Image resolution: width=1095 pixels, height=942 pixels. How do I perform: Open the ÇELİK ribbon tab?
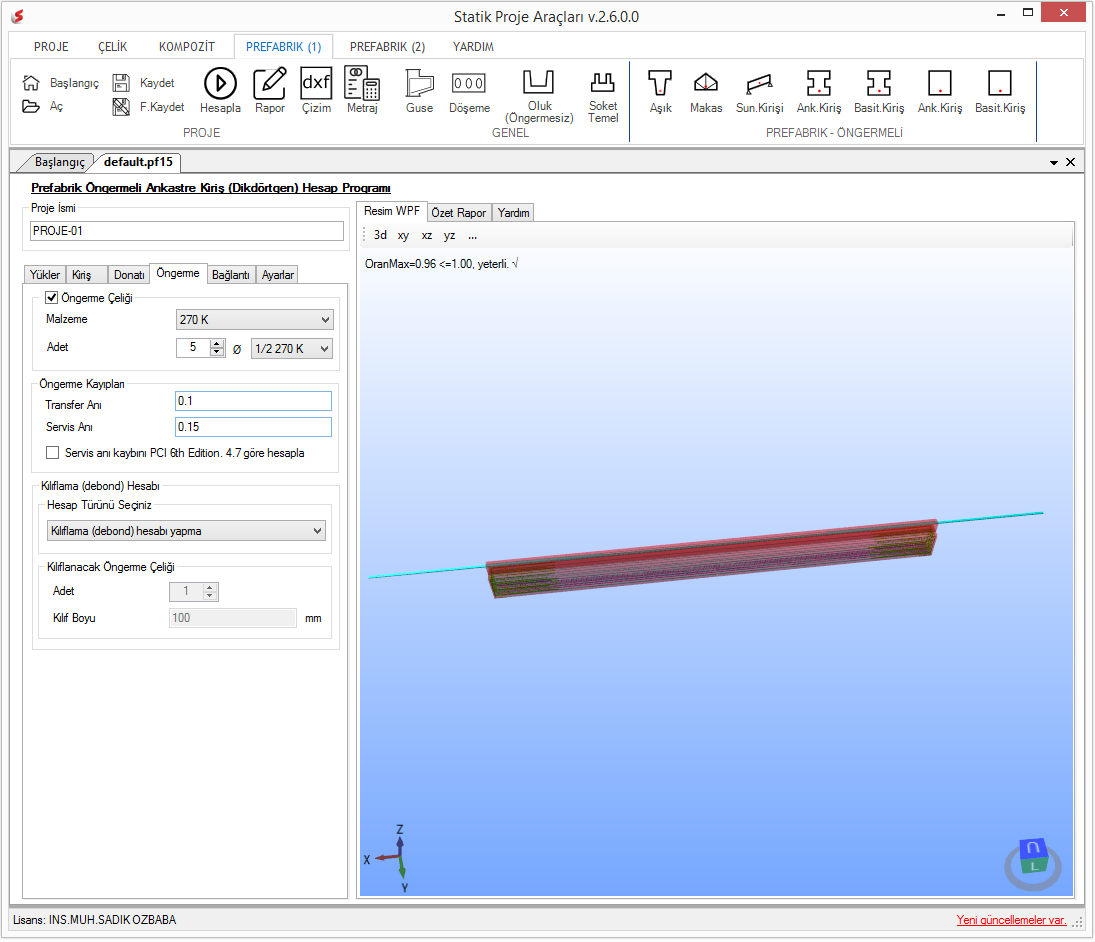112,47
